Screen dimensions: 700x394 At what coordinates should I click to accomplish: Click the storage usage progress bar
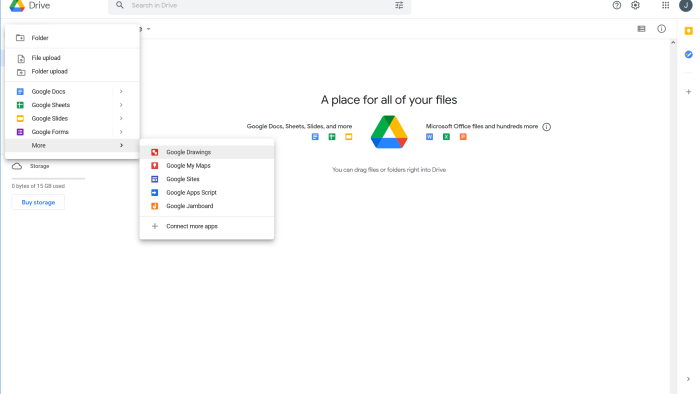(48, 178)
